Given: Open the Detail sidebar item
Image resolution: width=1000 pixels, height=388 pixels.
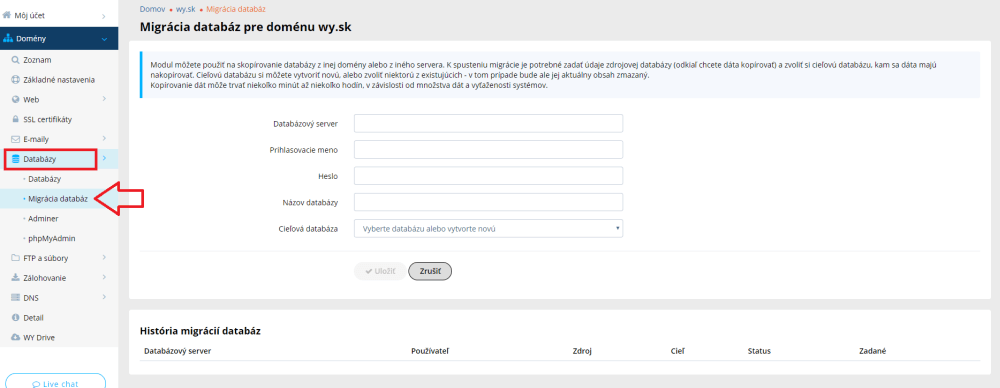Looking at the screenshot, I should point(33,318).
